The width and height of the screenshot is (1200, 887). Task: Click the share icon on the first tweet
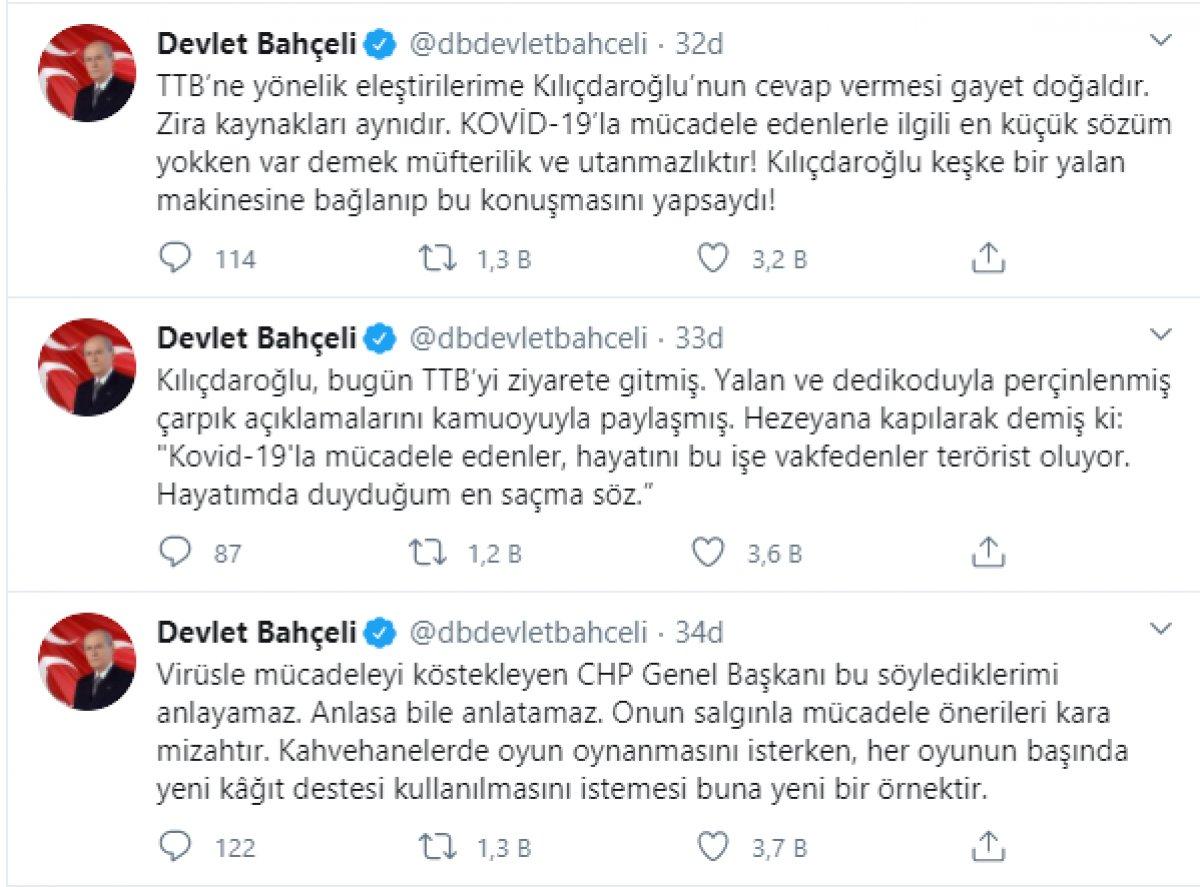tap(991, 257)
